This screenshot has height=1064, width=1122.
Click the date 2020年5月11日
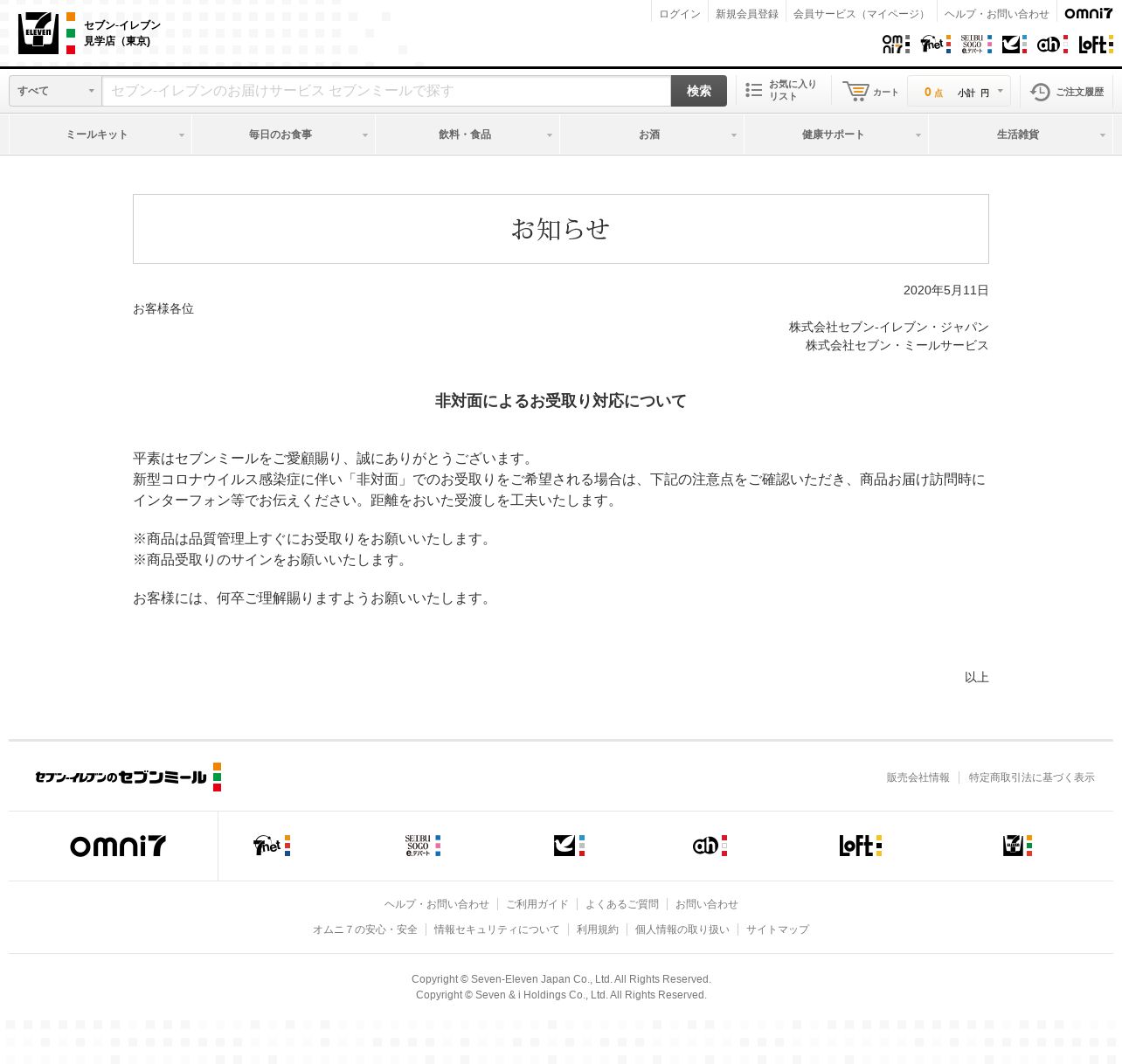tap(946, 290)
